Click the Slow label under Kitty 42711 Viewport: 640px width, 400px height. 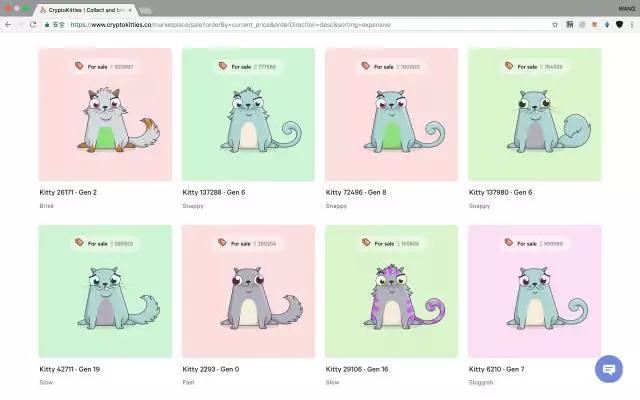tap(46, 382)
